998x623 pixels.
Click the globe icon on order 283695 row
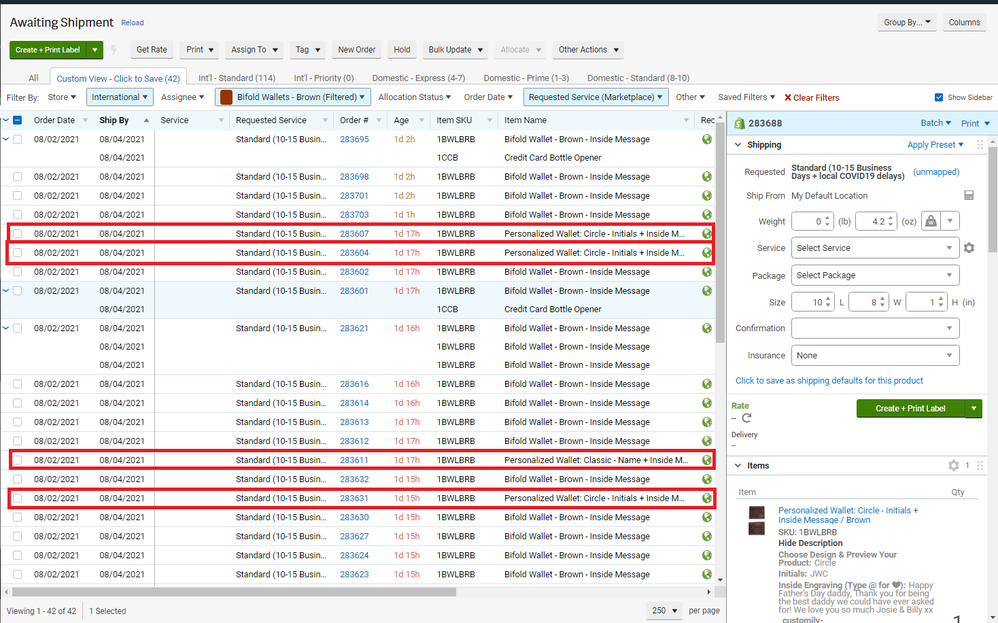tap(707, 140)
